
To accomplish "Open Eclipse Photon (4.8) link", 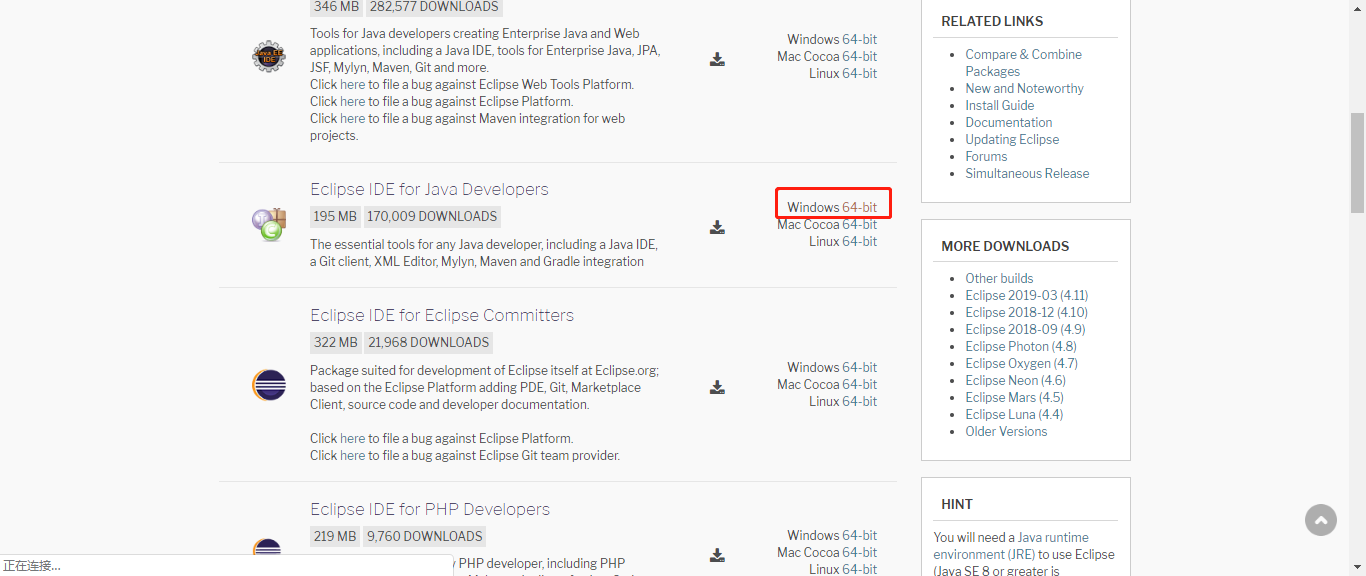I will pyautogui.click(x=1021, y=347).
